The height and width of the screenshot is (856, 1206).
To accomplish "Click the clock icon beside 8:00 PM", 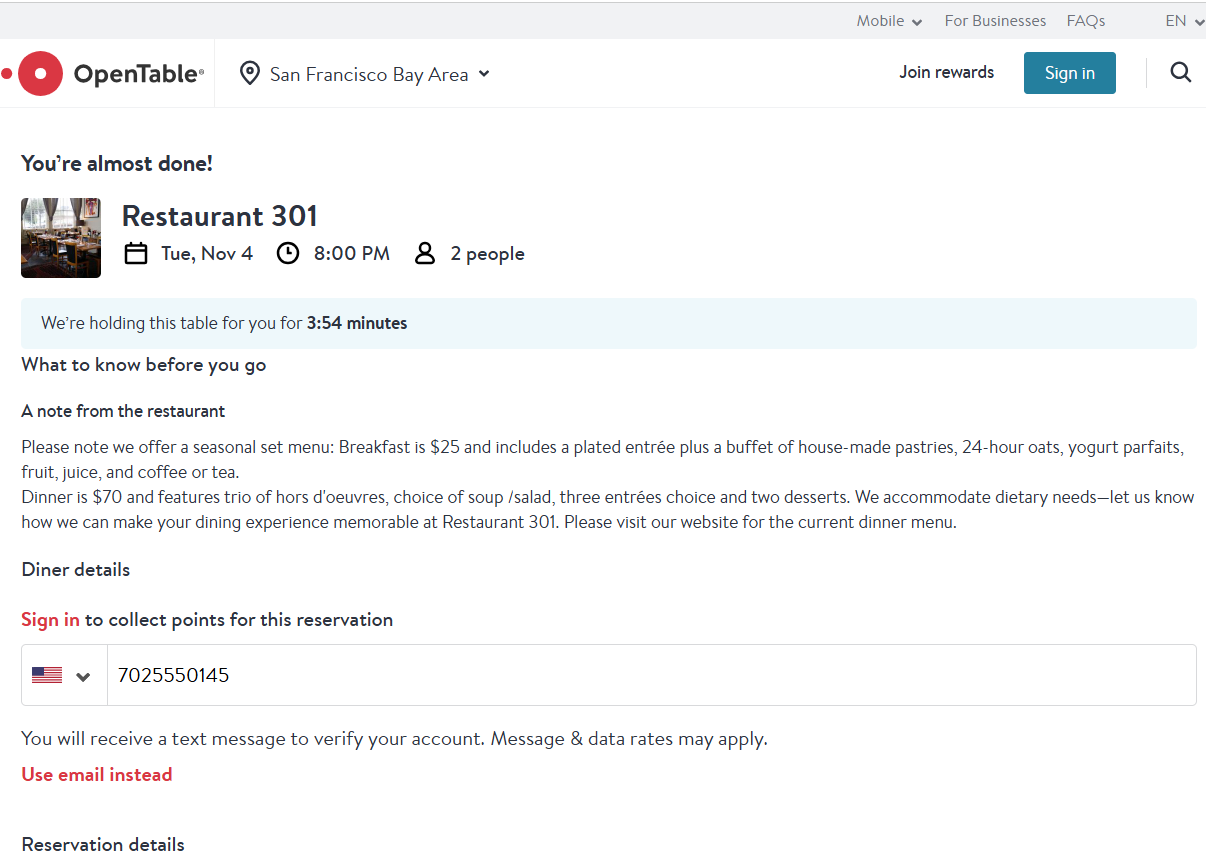I will [x=288, y=254].
